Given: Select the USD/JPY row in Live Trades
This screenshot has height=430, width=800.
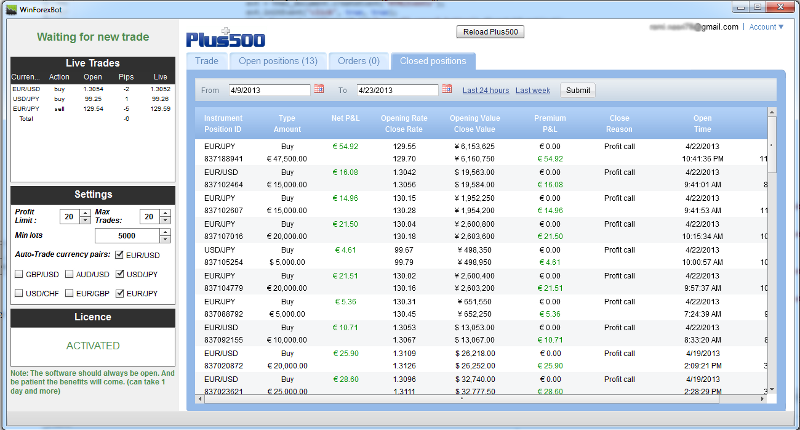Looking at the screenshot, I should (92, 98).
